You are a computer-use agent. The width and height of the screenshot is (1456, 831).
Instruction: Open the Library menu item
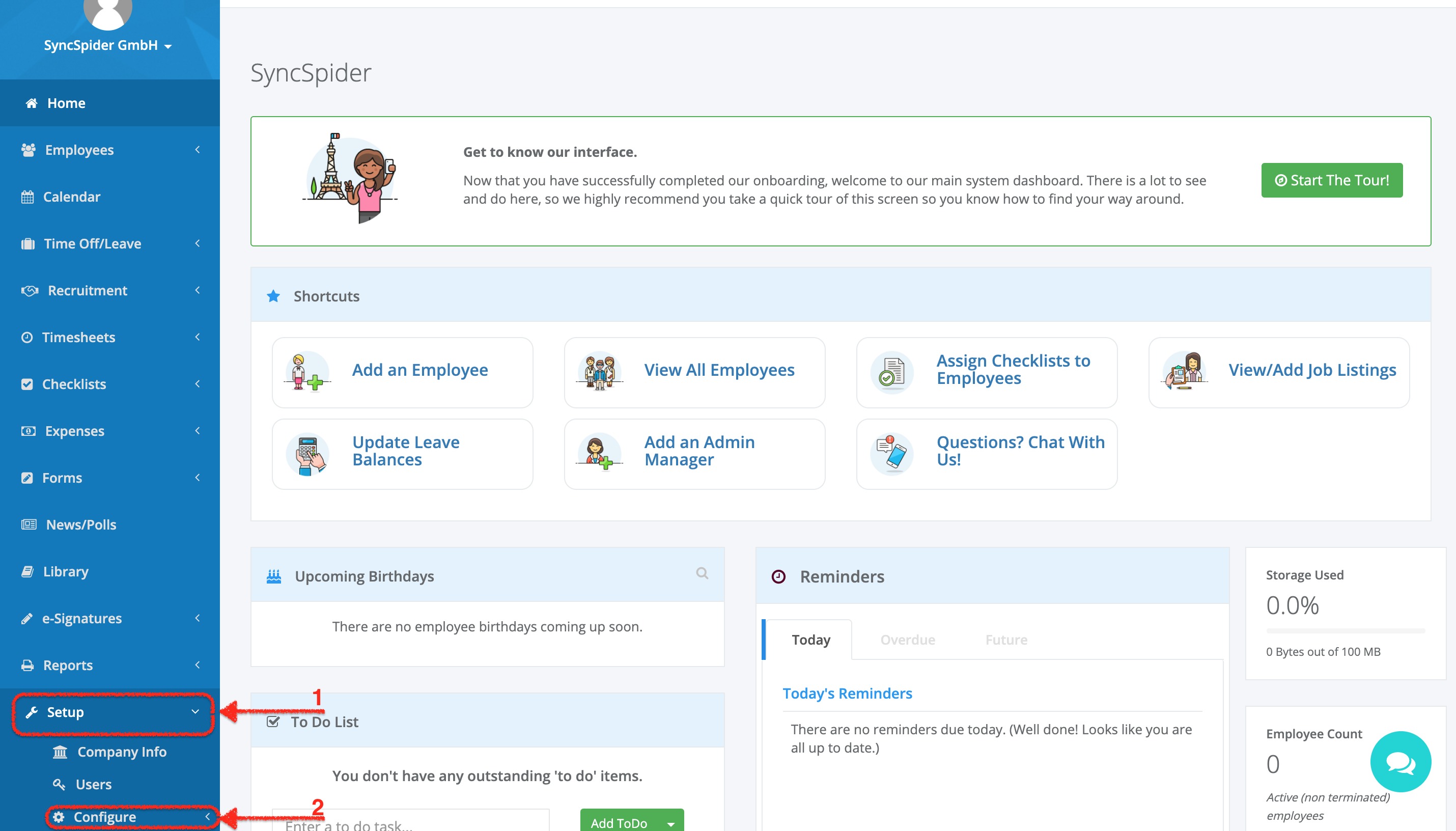[109, 571]
